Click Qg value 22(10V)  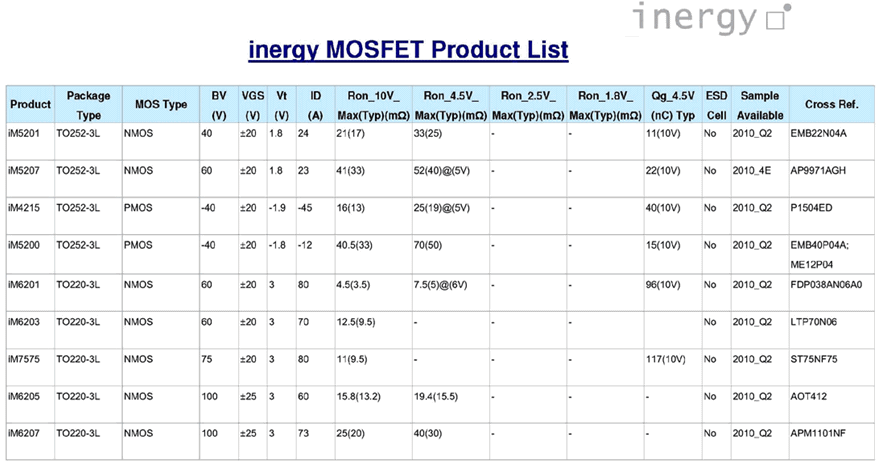(x=663, y=171)
